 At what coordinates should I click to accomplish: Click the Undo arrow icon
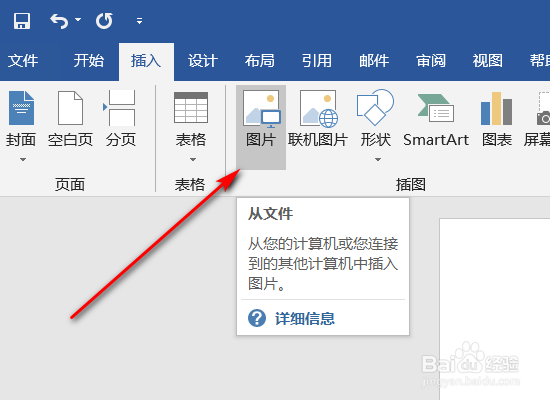tap(59, 21)
